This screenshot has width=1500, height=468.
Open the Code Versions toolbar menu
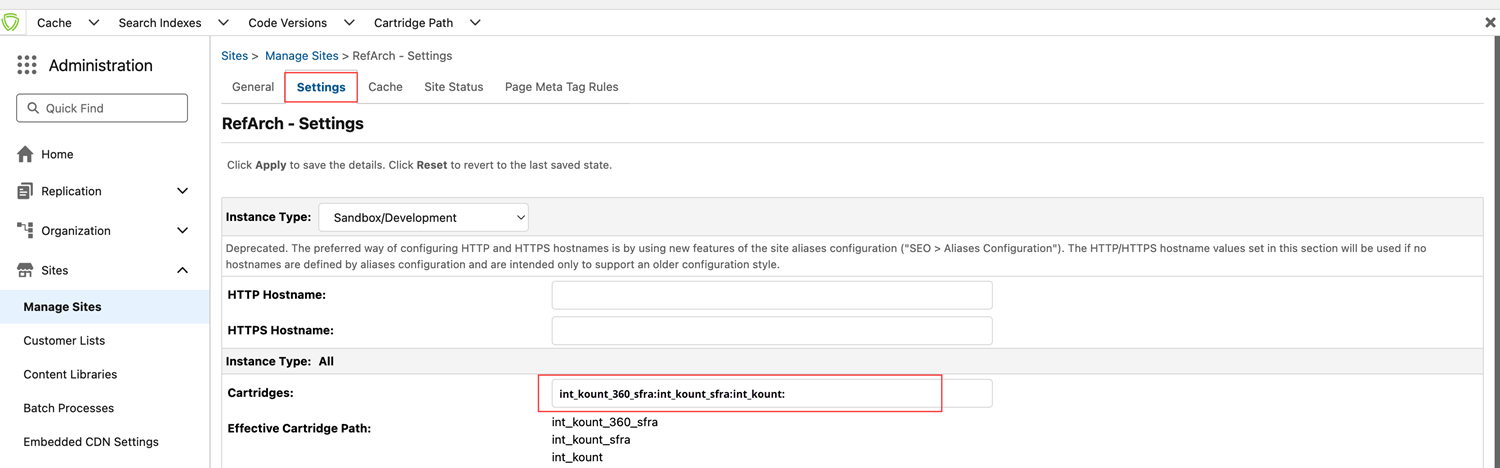pos(288,22)
